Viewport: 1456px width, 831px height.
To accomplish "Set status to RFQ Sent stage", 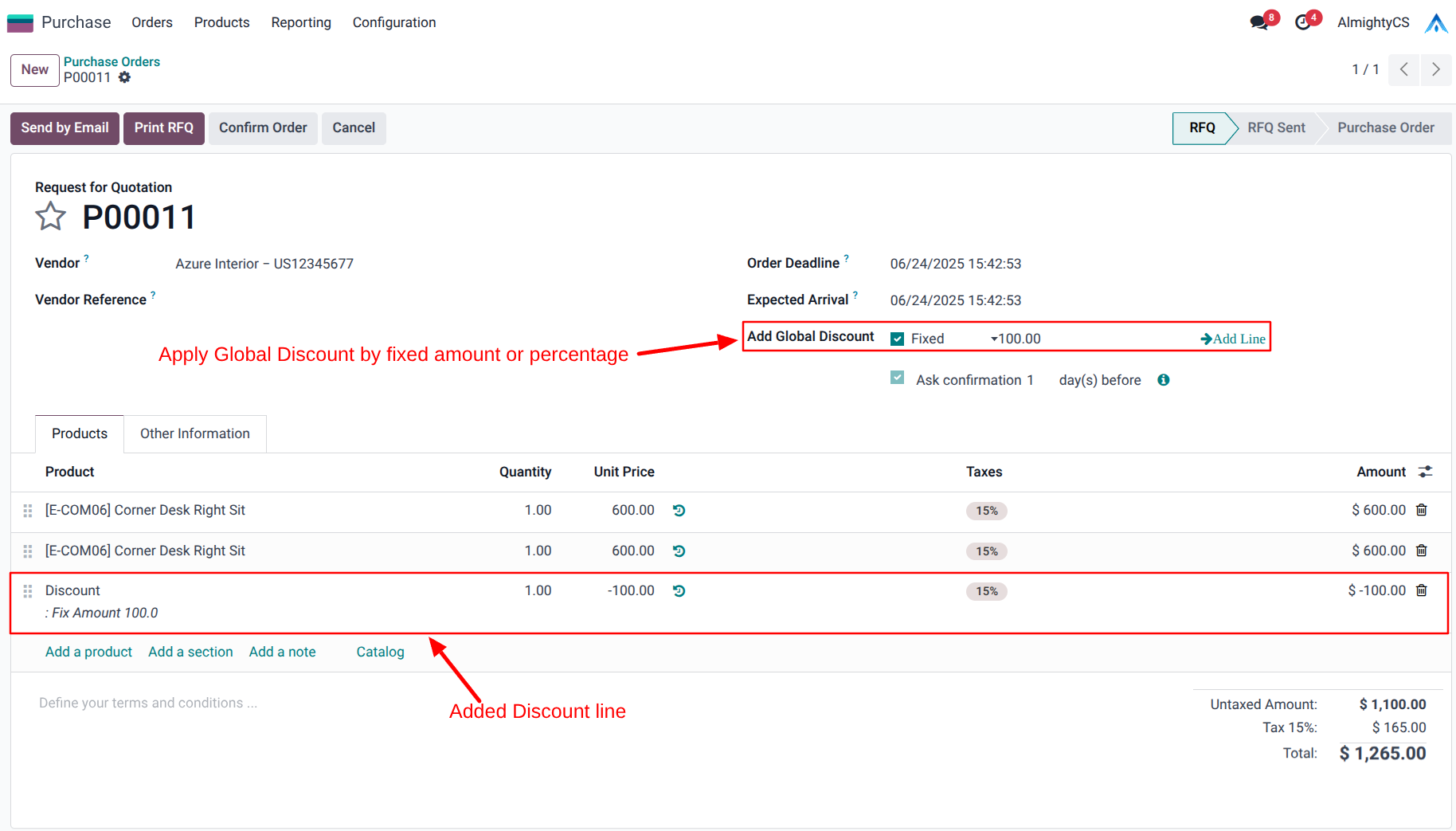I will (x=1275, y=127).
